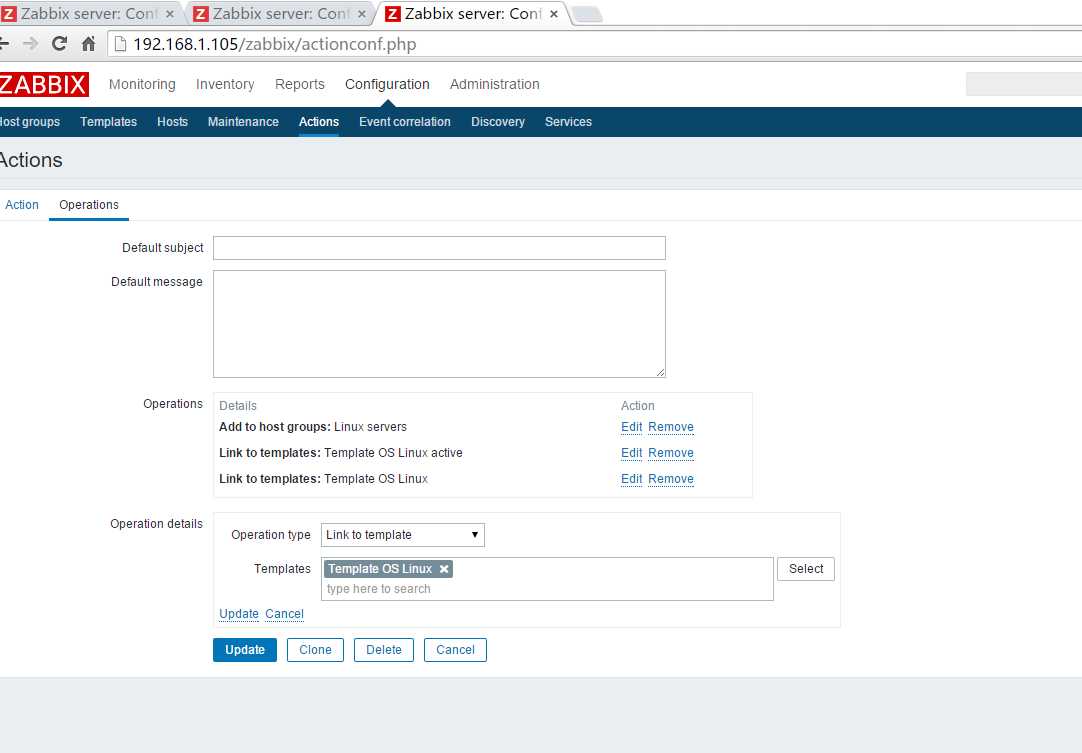Focus the Default subject field
Viewport: 1082px width, 753px height.
pos(439,248)
